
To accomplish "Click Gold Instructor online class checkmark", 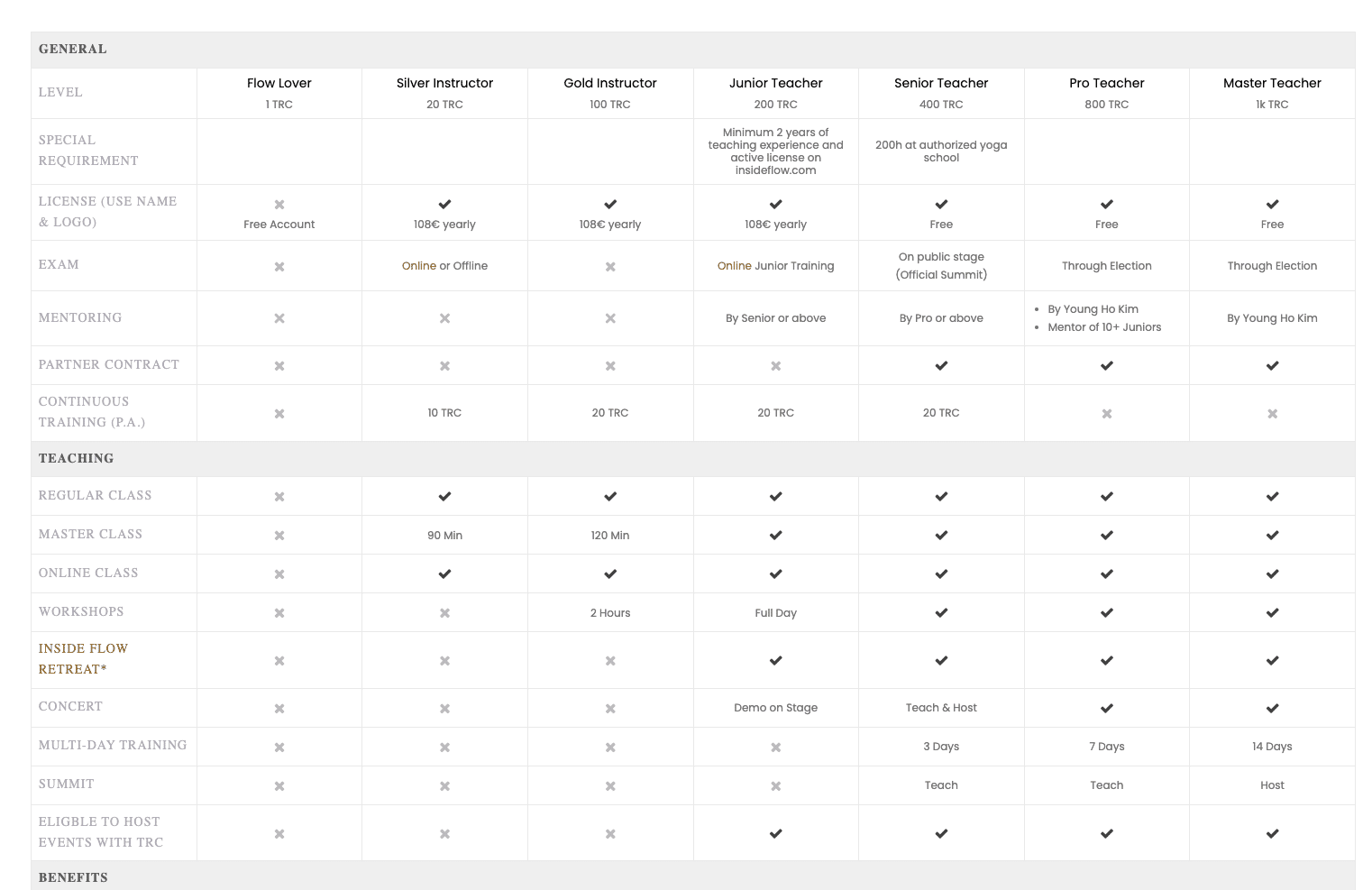I will pos(610,574).
